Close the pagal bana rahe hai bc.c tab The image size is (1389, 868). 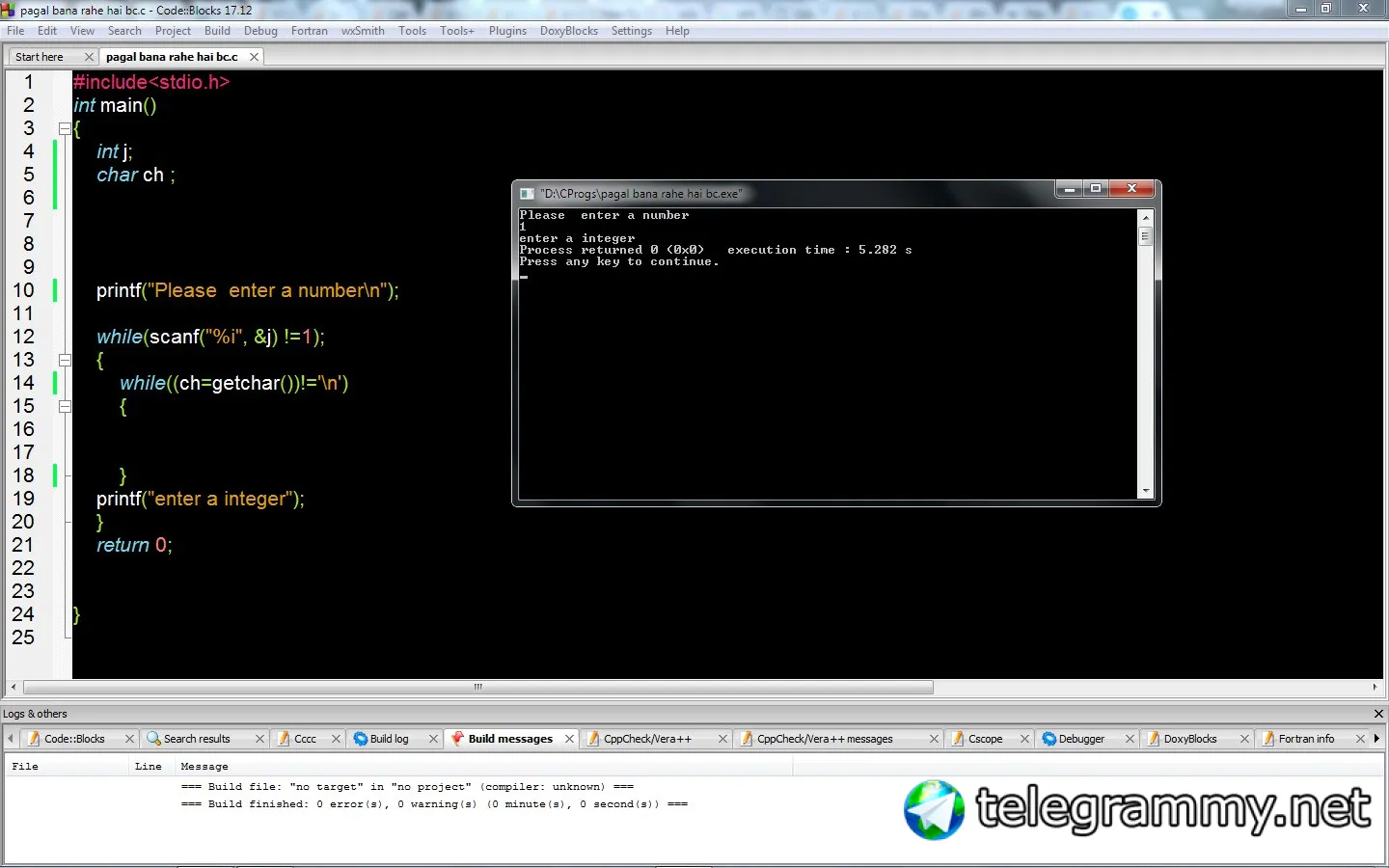254,57
